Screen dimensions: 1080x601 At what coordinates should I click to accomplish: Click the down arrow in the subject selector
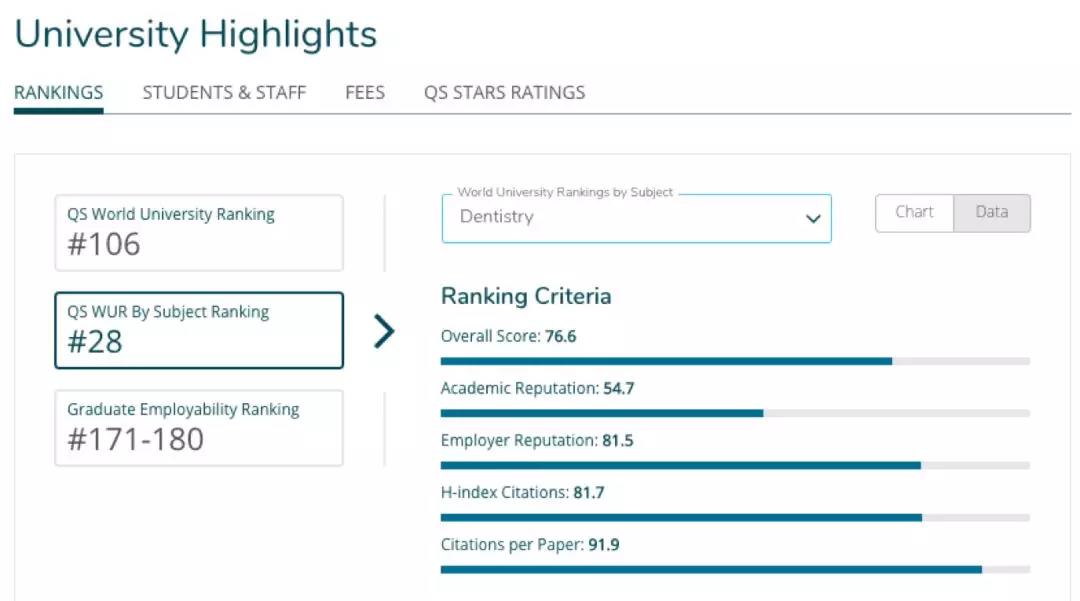point(813,219)
